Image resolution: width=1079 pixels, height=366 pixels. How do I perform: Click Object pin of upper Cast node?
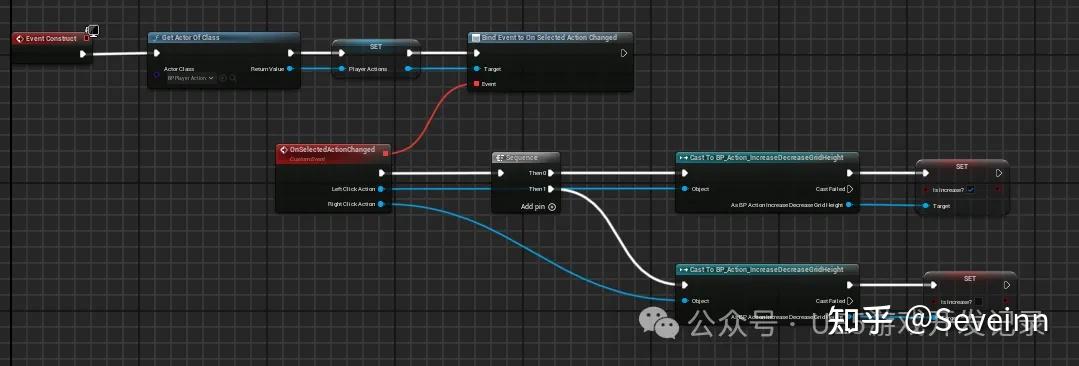pyautogui.click(x=685, y=189)
